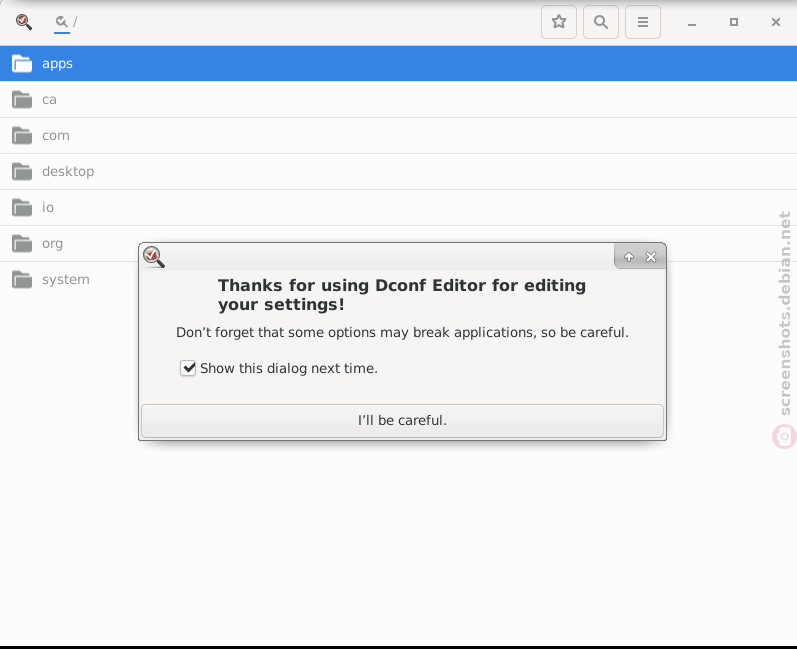Viewport: 797px width, 649px height.
Task: Minimize the Dconf Editor window
Action: click(692, 22)
